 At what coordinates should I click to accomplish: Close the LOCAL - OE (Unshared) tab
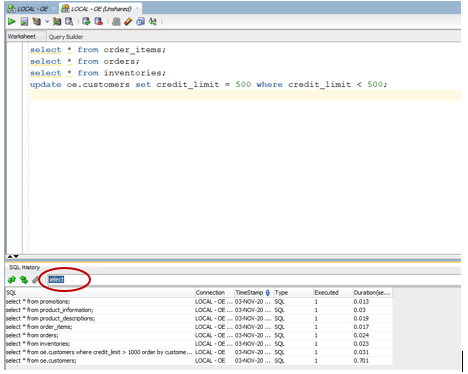click(x=137, y=9)
